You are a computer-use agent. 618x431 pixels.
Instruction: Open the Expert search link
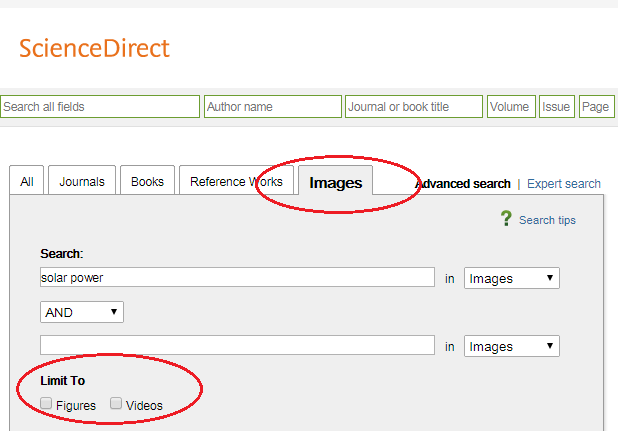[x=564, y=184]
